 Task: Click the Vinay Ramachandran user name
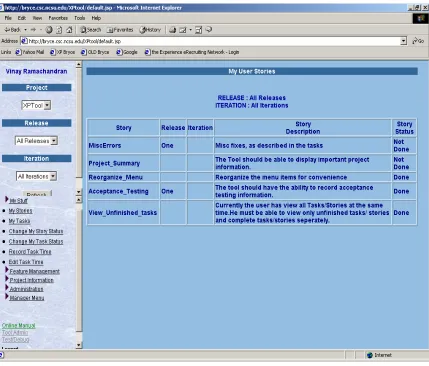point(36,71)
